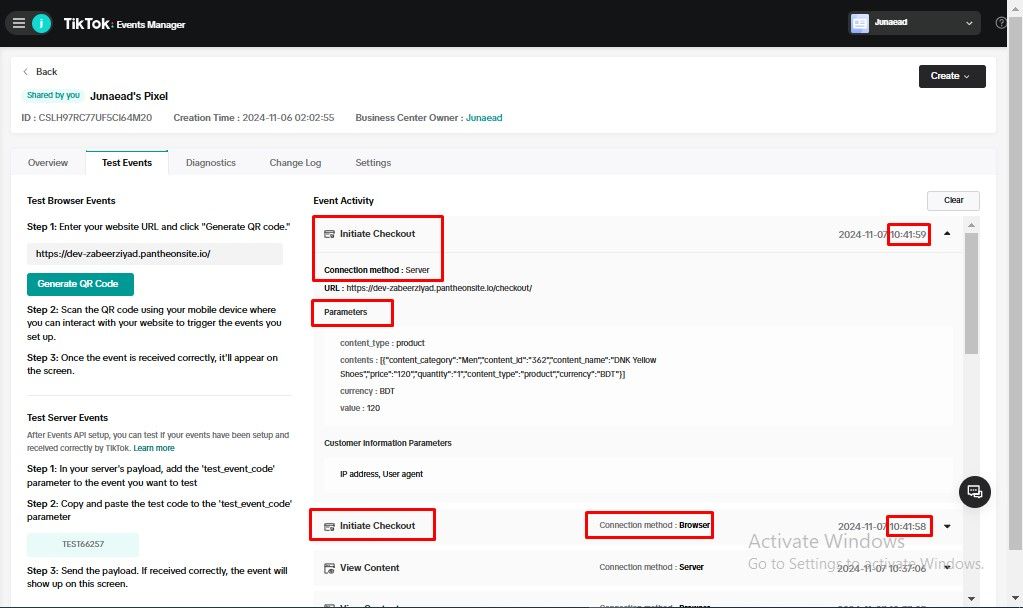Screen dimensions: 1023x608
Task: Open the floating chat support icon
Action: 975,492
